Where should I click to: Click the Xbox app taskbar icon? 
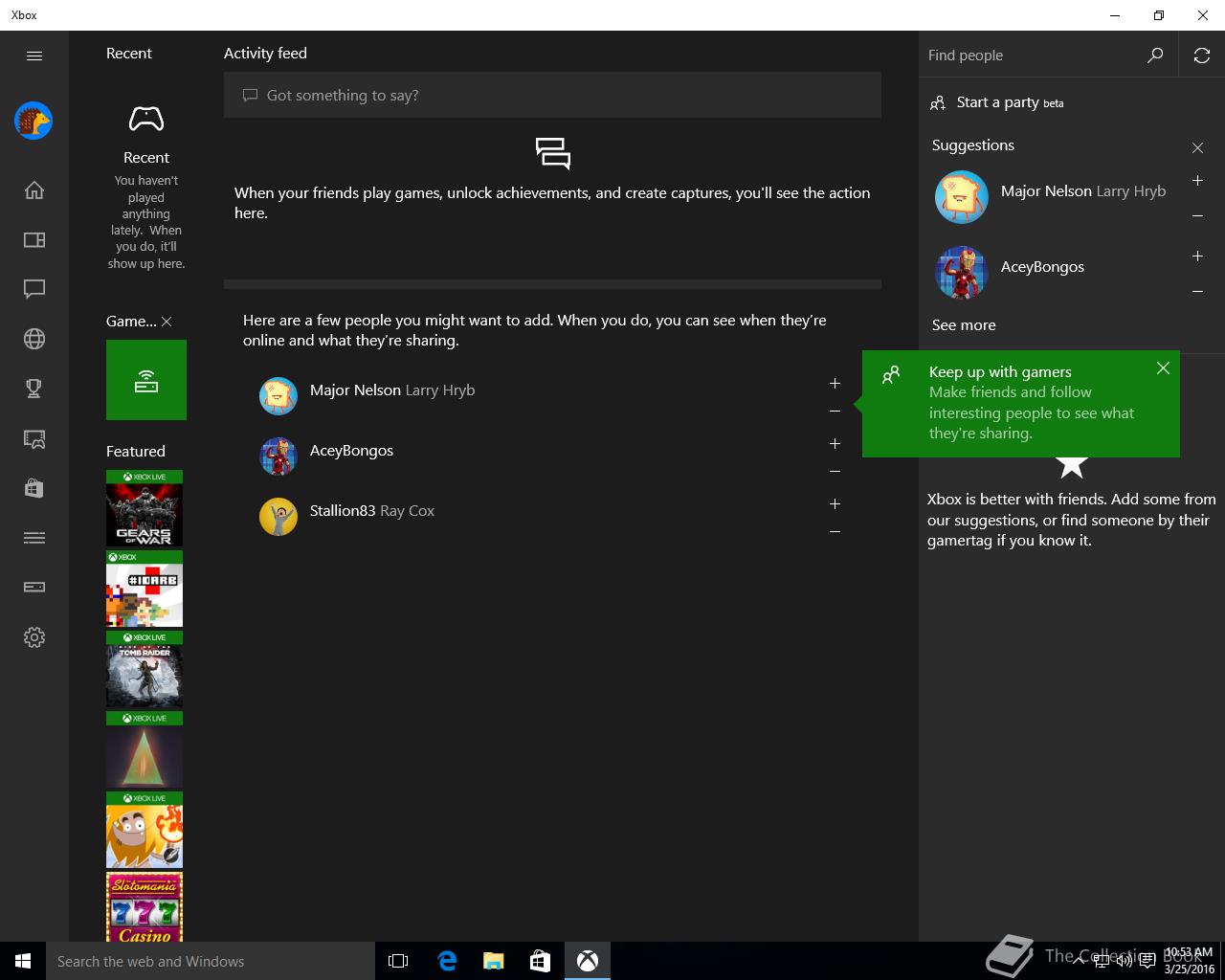588,961
